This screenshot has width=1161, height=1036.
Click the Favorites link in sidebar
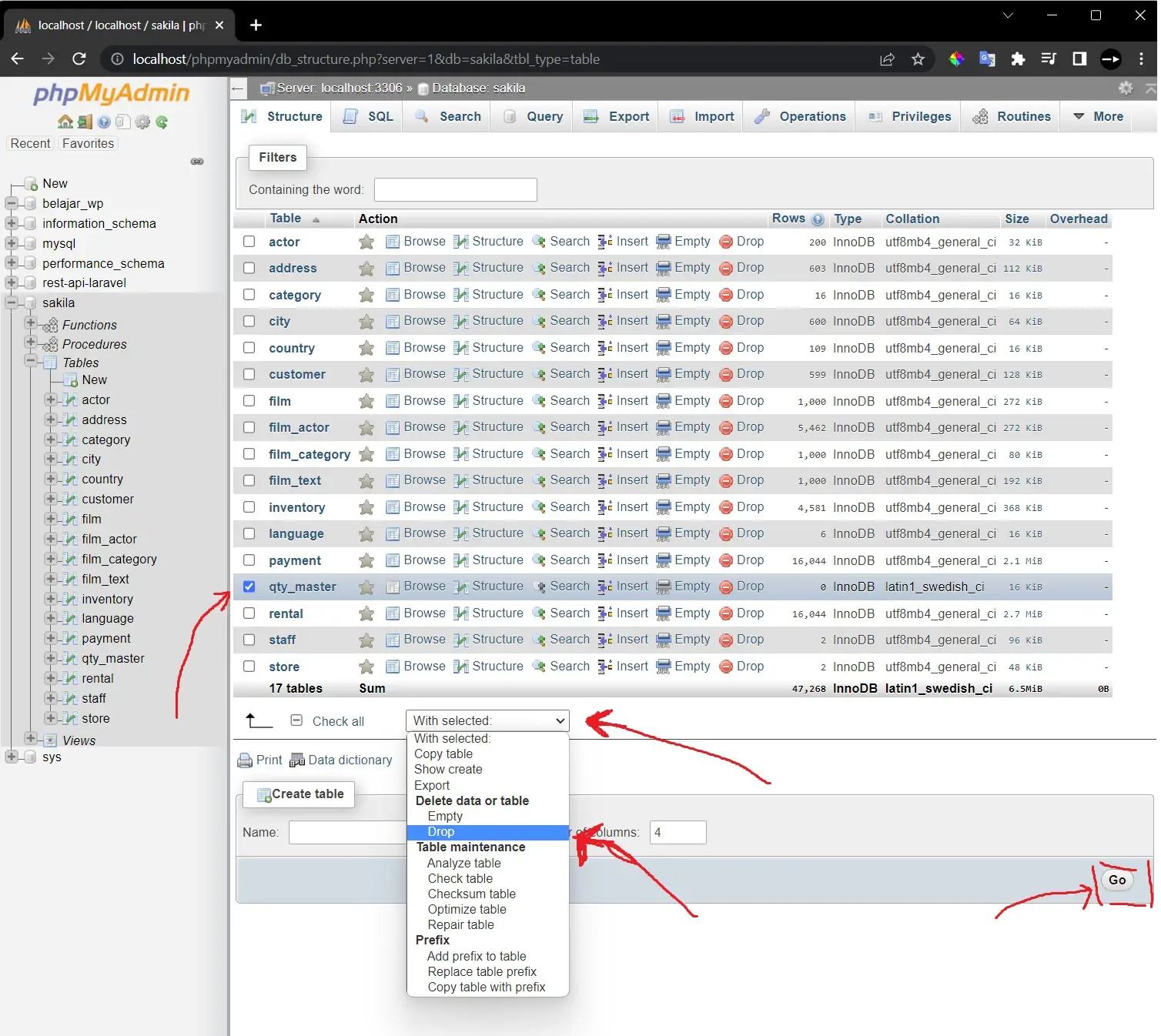coord(88,143)
